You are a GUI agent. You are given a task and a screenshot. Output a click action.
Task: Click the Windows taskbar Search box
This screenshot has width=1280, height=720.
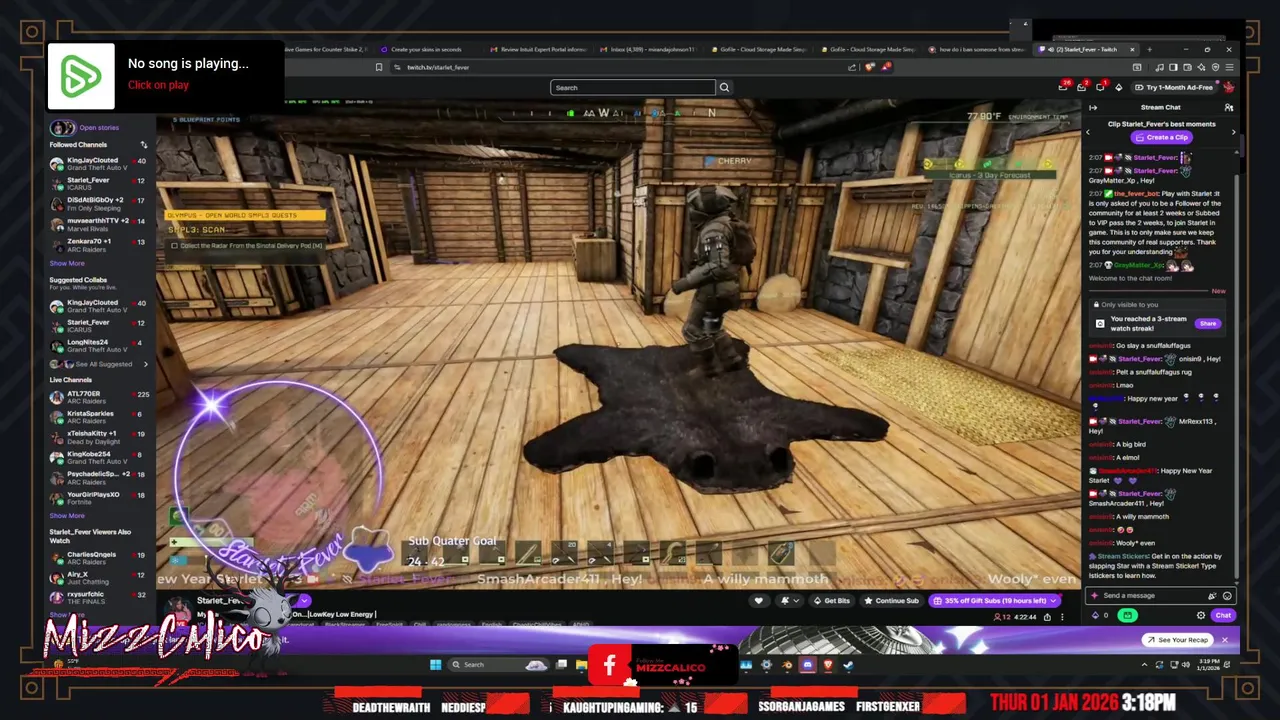(x=500, y=665)
